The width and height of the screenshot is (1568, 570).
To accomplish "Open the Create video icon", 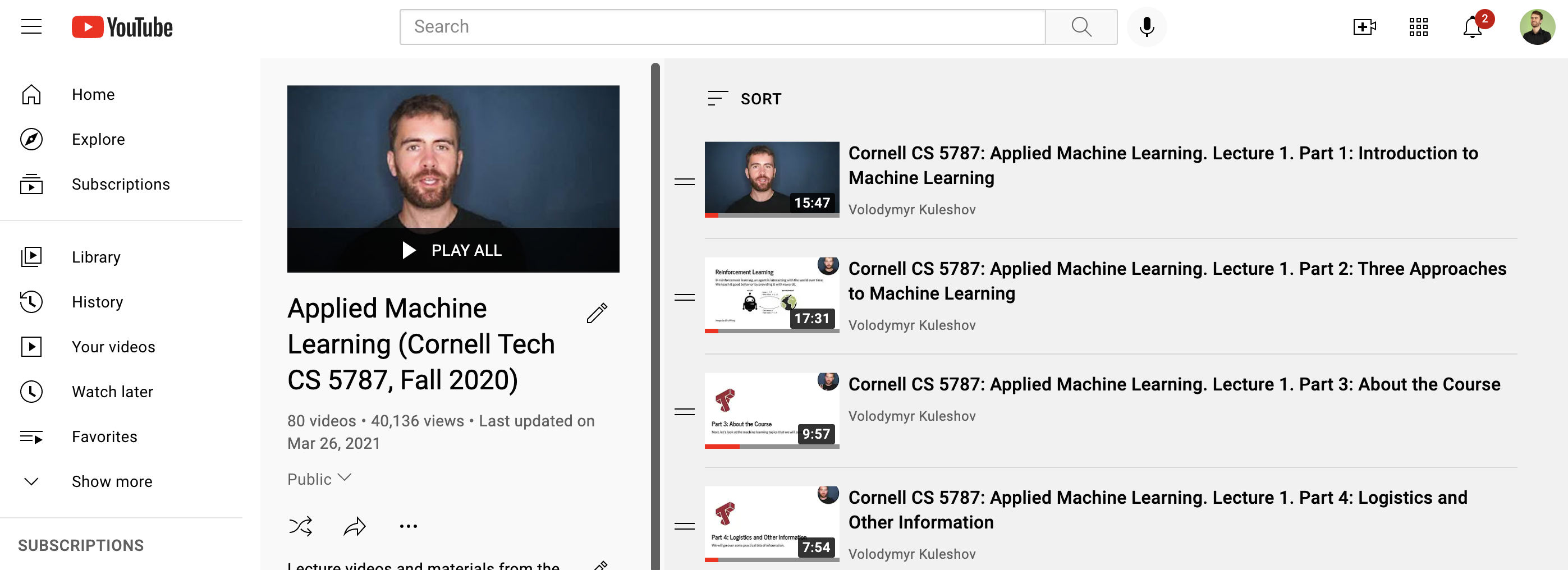I will point(1364,27).
